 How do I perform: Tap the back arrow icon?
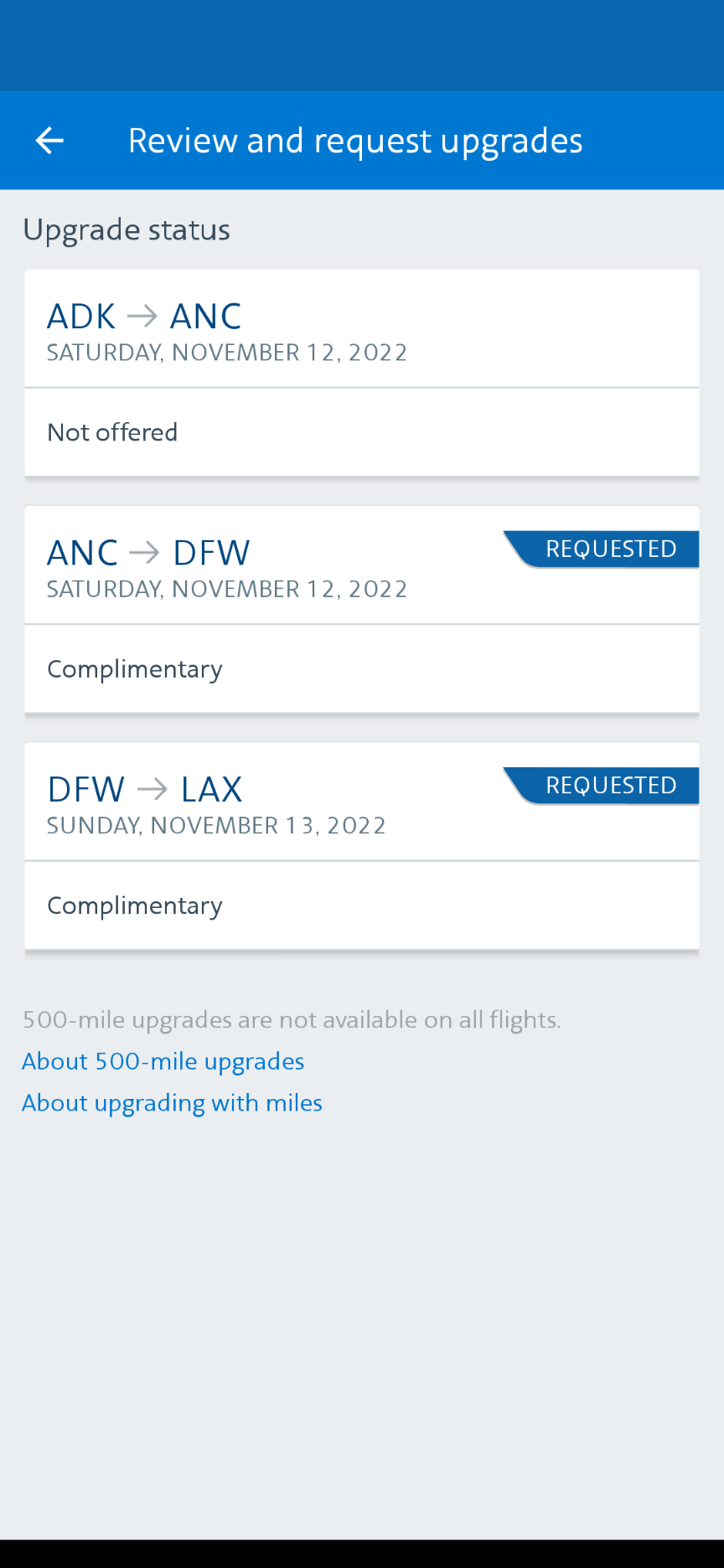(x=49, y=141)
